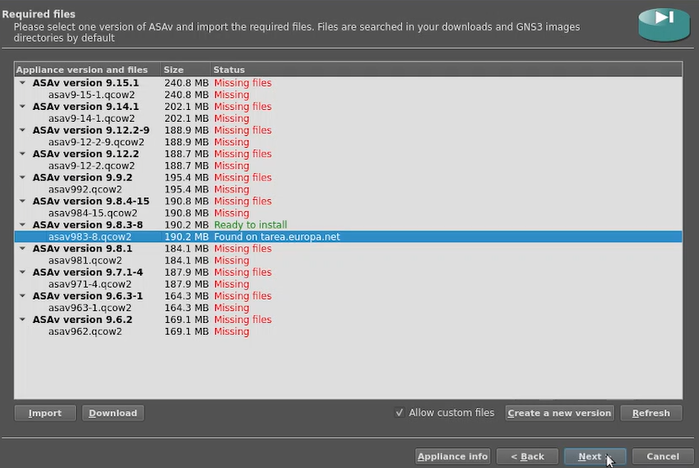699x468 pixels.
Task: Select ASAv version 9.8.1 label
Action: pyautogui.click(x=82, y=248)
